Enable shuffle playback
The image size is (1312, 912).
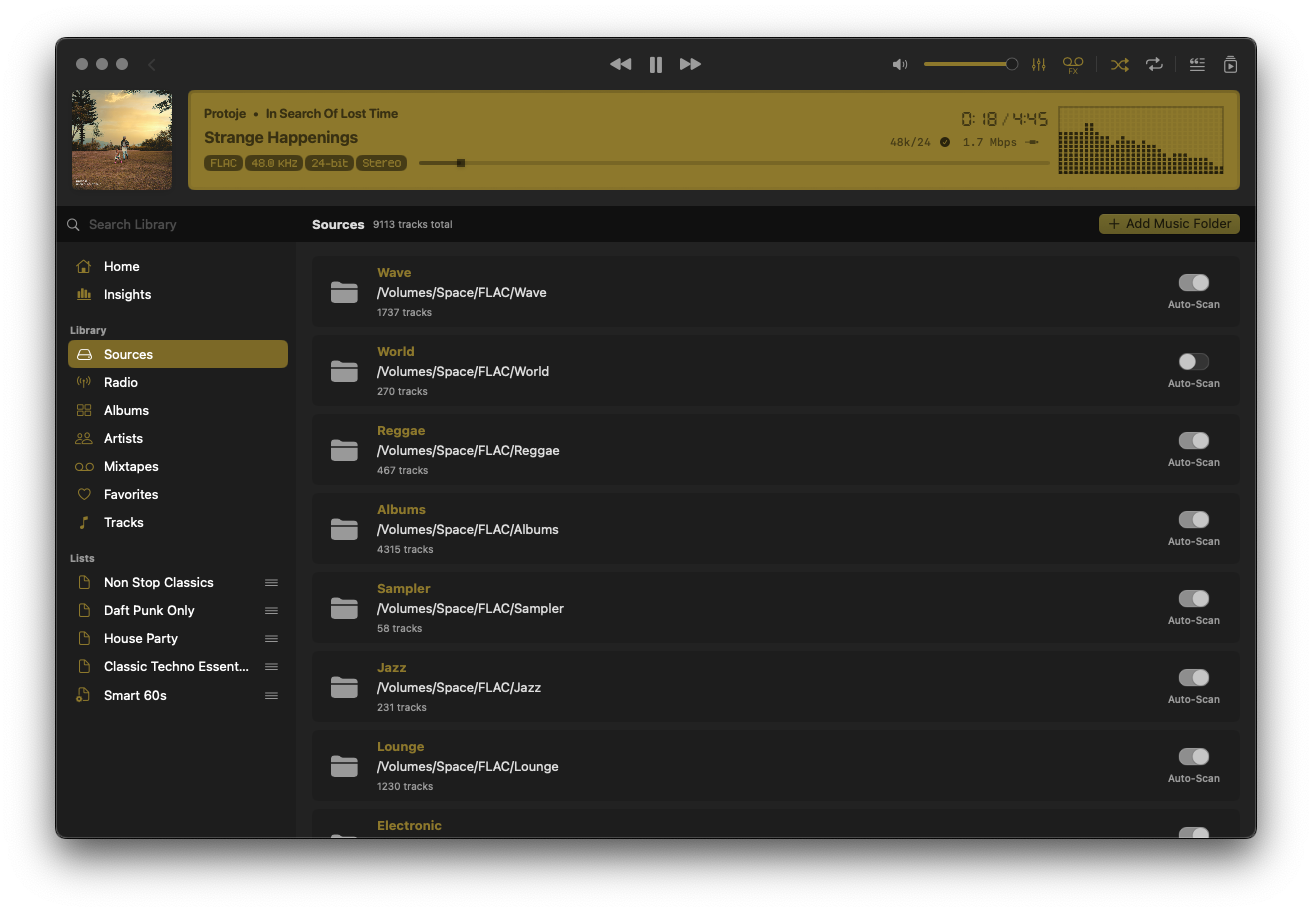(x=1120, y=64)
